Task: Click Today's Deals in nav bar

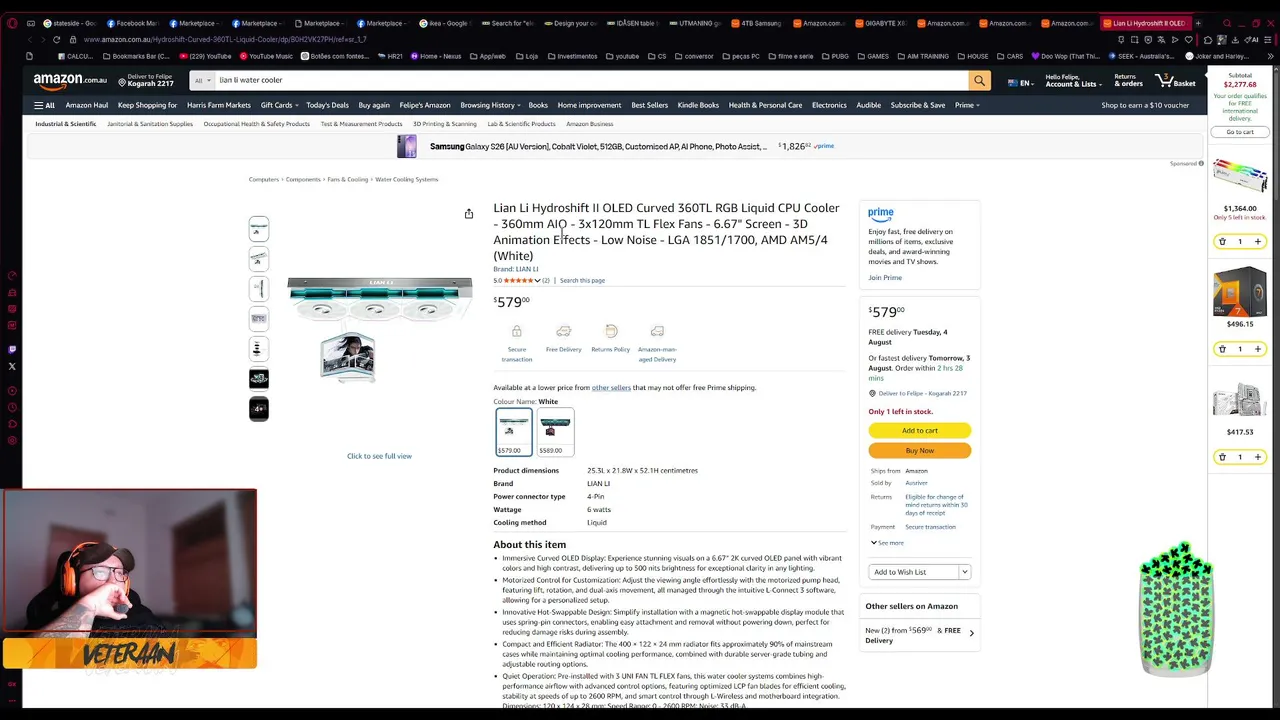Action: 327,105
